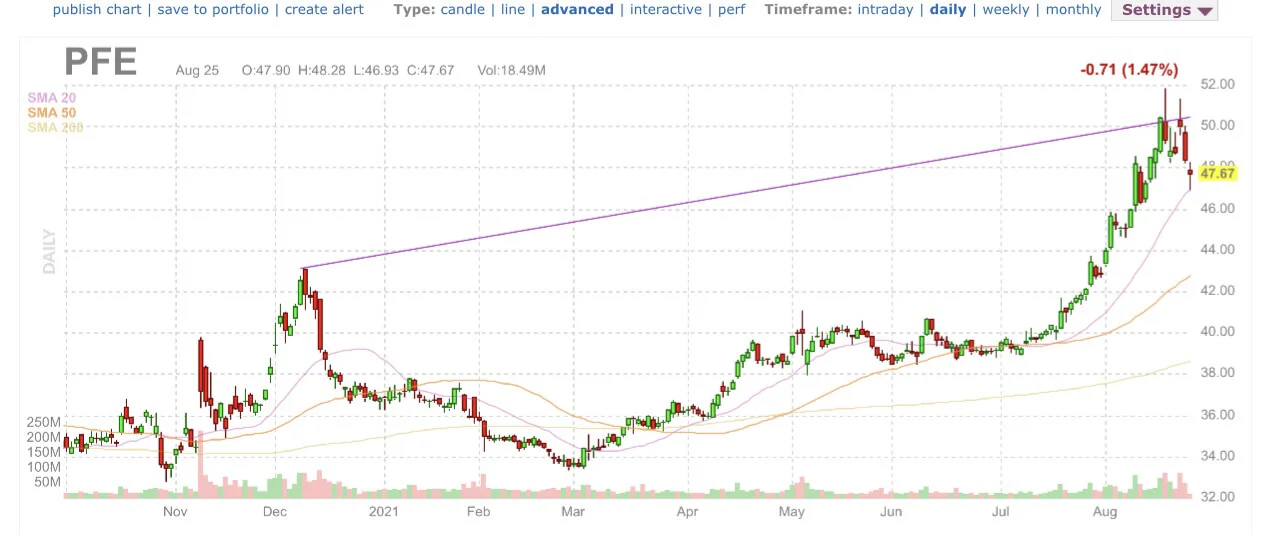
Task: Select the interactive chart type
Action: 666,9
